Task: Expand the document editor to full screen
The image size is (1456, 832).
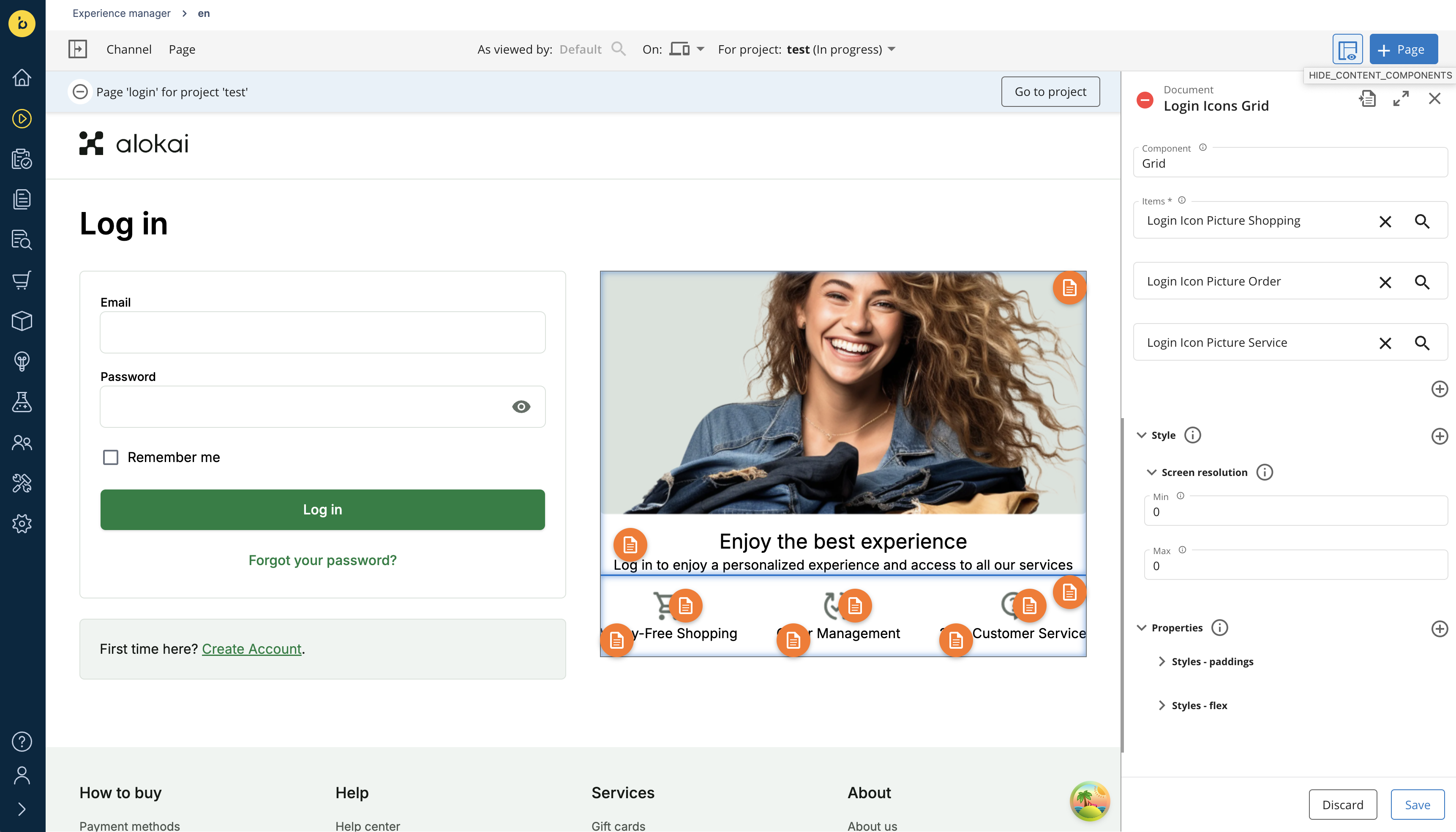Action: [1401, 99]
